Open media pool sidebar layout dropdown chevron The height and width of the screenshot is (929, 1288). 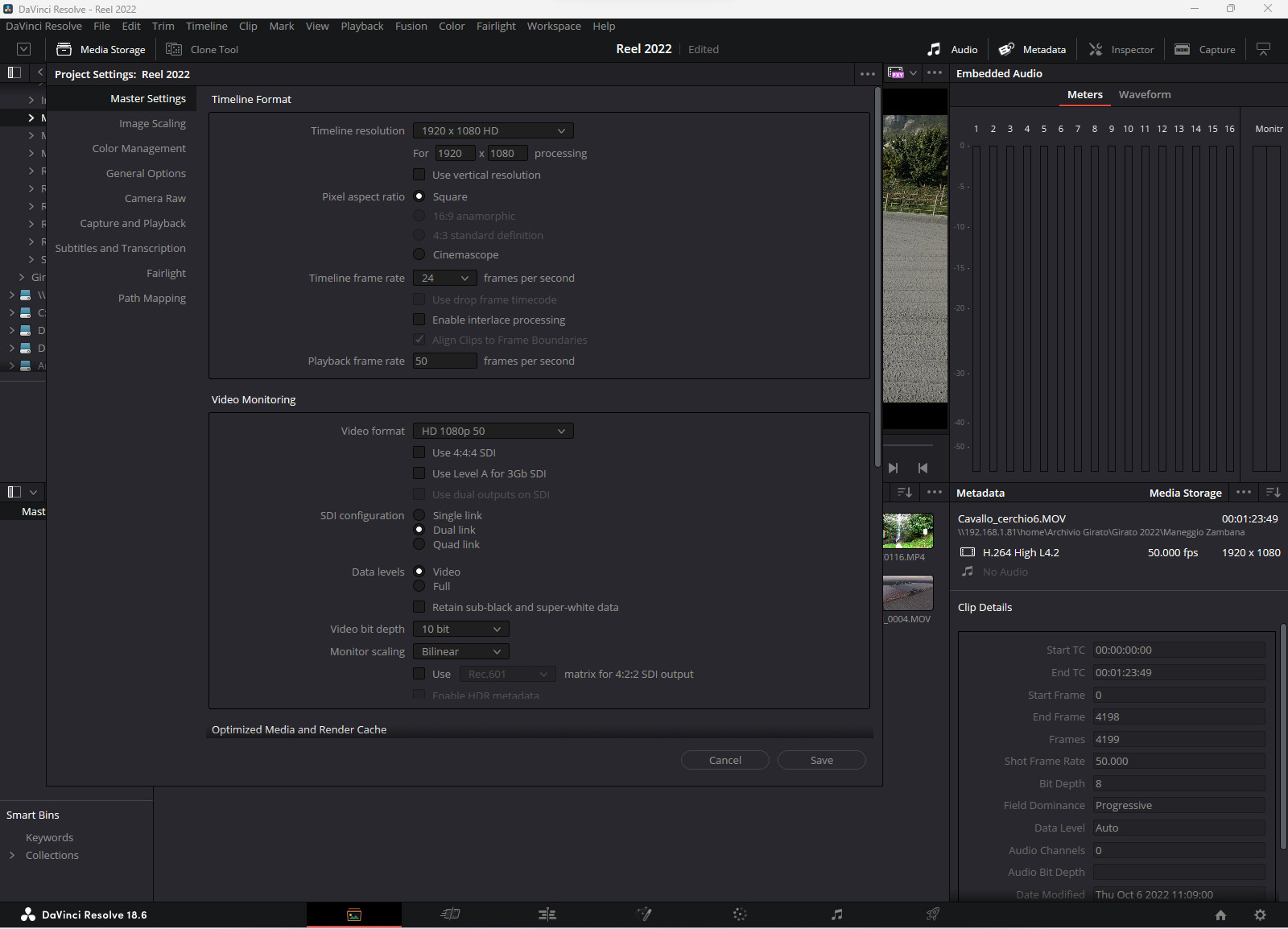pyautogui.click(x=33, y=492)
